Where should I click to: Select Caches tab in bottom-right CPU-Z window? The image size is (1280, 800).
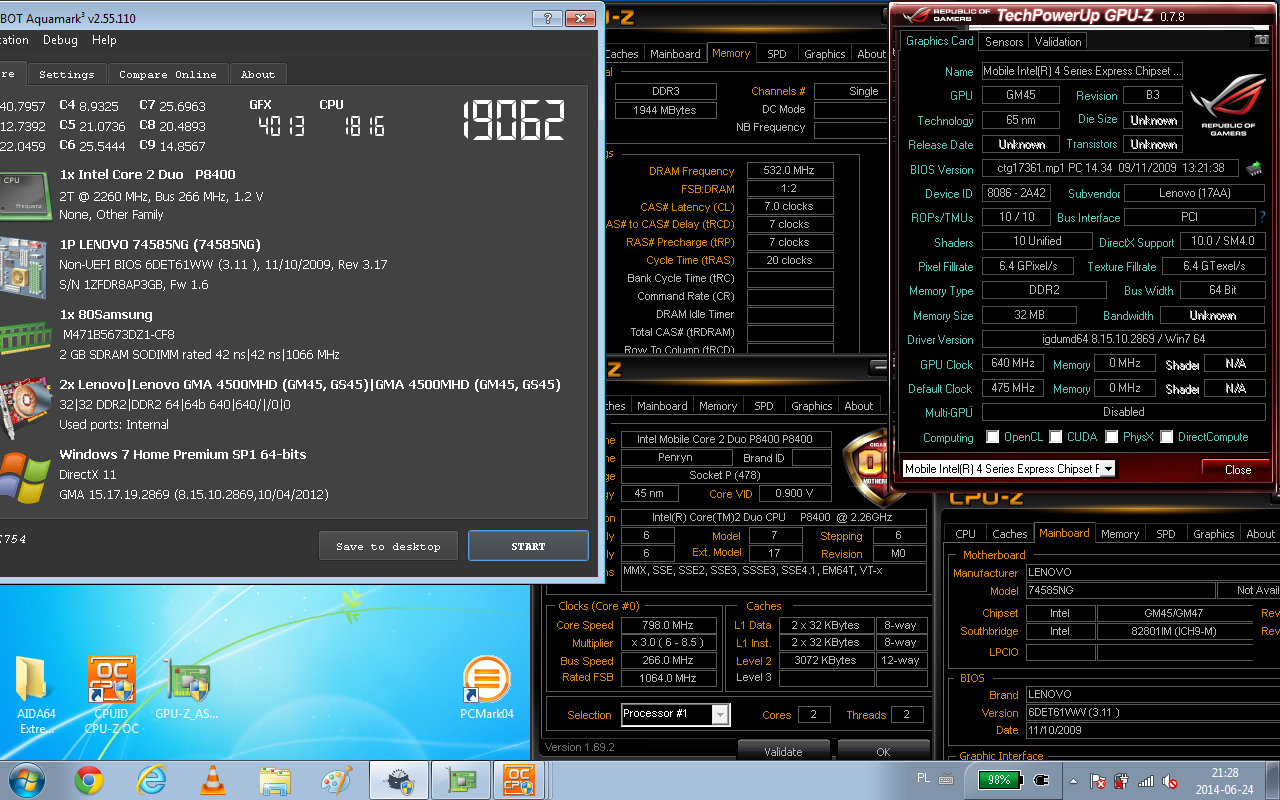[x=1009, y=534]
